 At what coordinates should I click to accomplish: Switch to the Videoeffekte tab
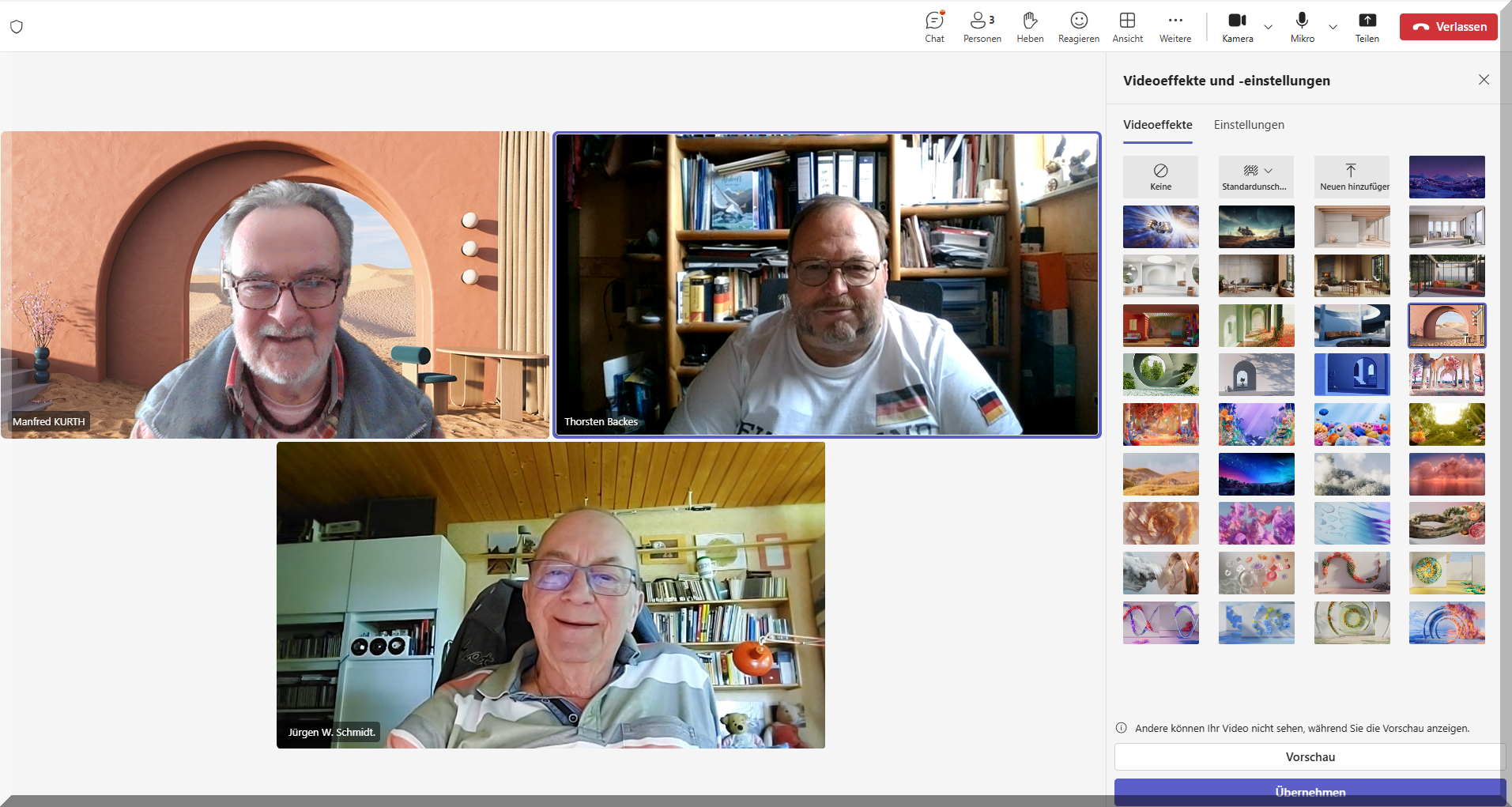click(x=1157, y=125)
